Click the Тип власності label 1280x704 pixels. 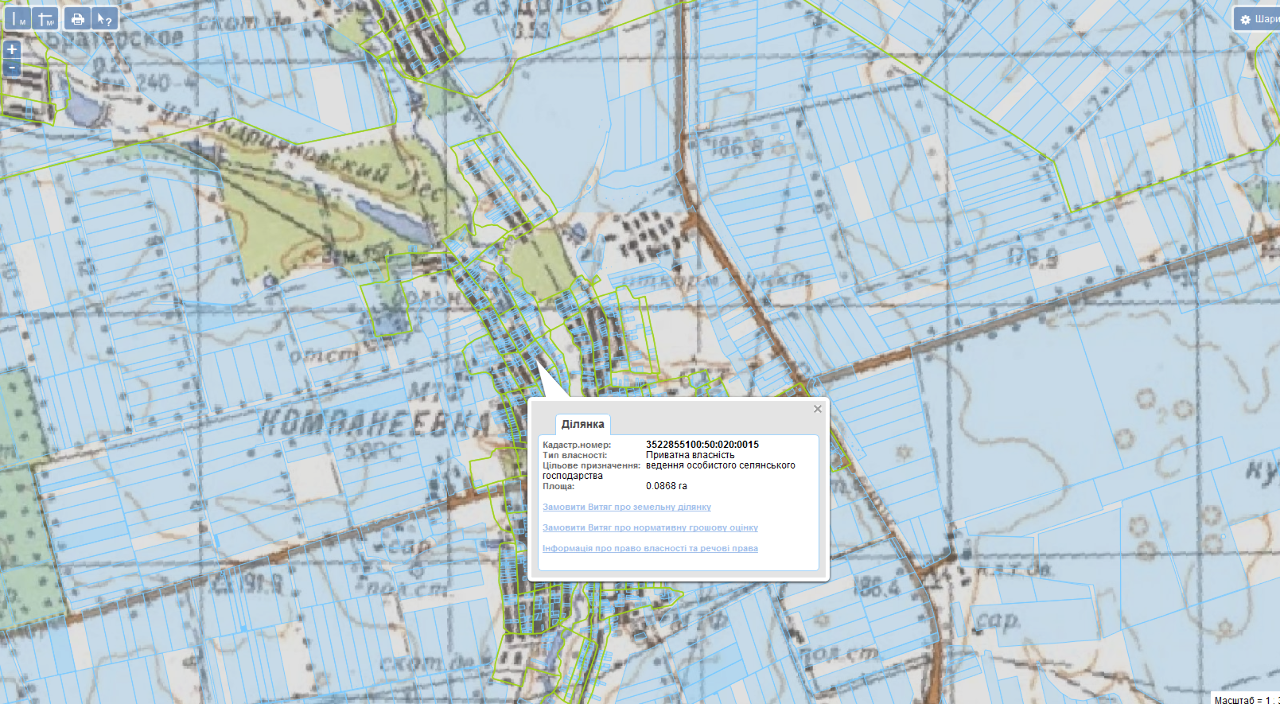pos(574,455)
